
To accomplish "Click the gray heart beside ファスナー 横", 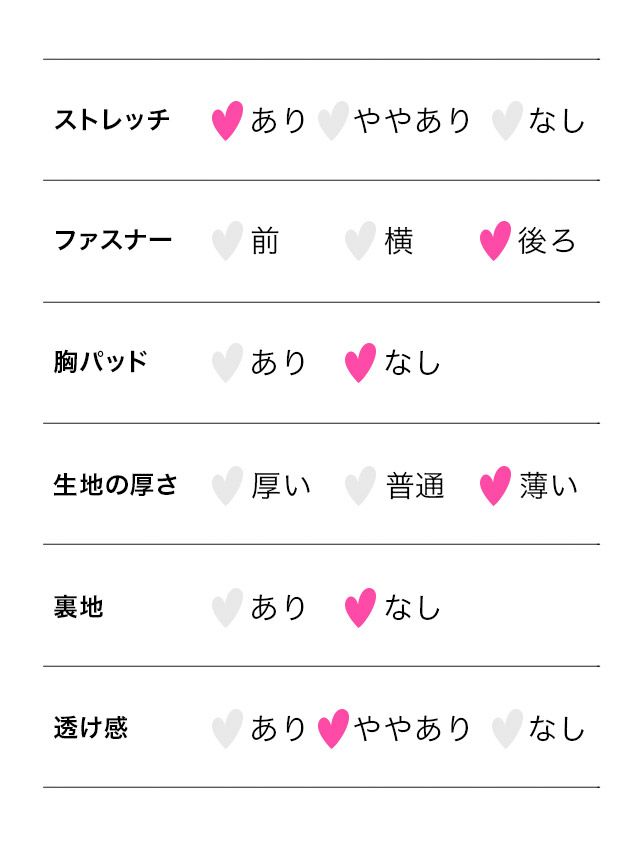I will (x=360, y=242).
